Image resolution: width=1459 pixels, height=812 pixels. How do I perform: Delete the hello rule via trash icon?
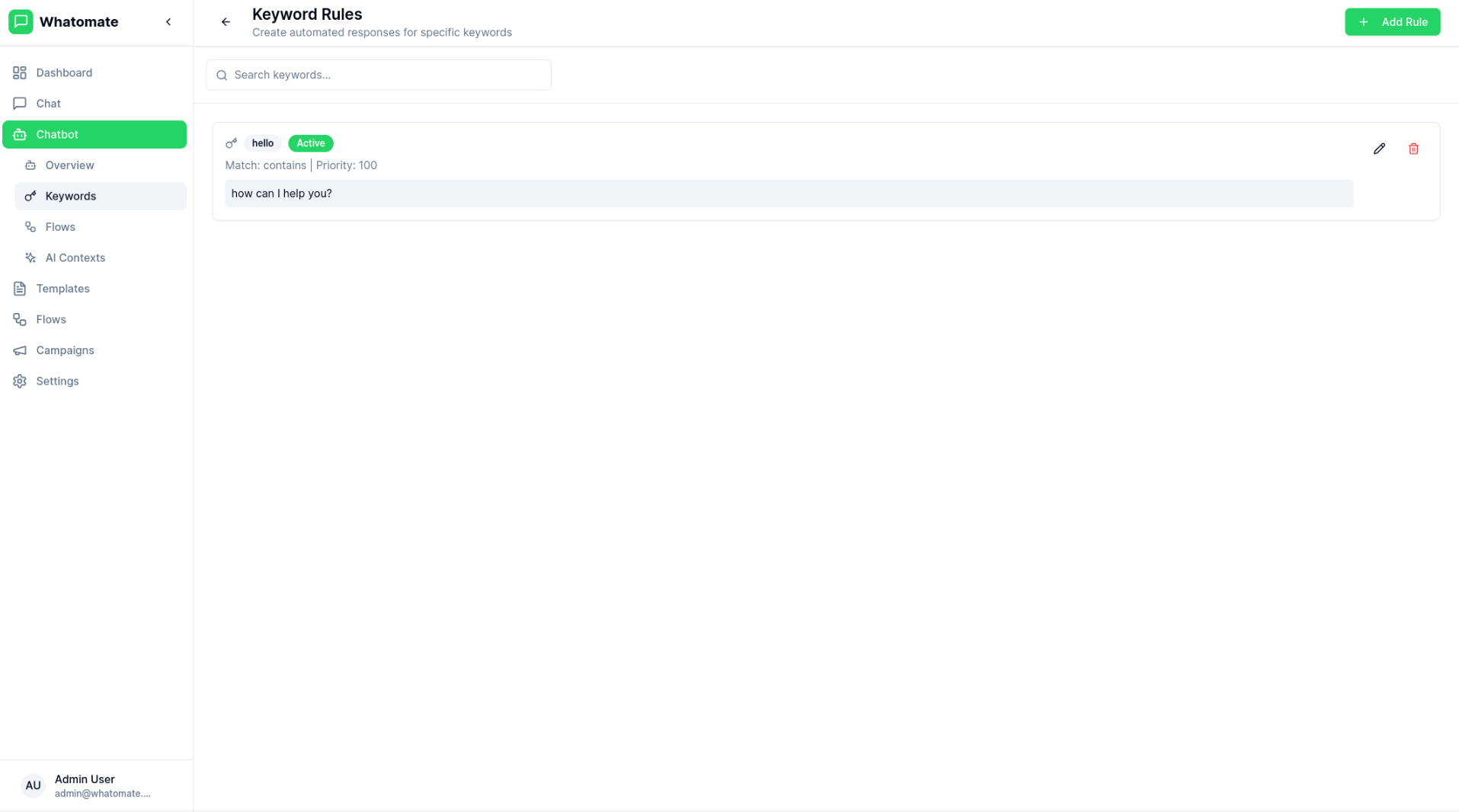tap(1413, 149)
